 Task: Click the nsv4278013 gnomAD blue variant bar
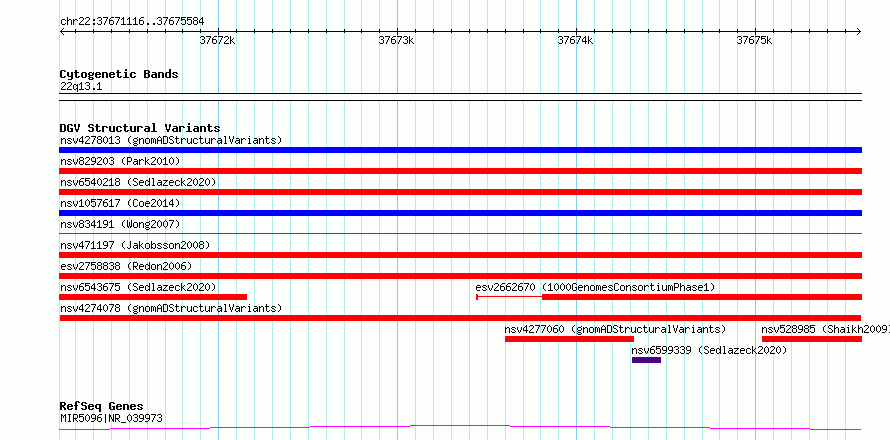coord(460,150)
